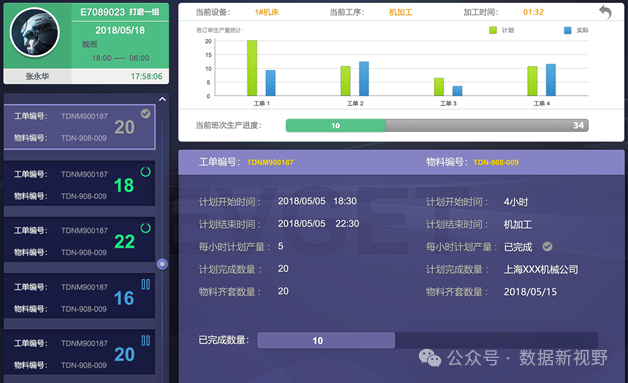Click the processing time 01:32
This screenshot has height=383, width=628.
[x=533, y=12]
